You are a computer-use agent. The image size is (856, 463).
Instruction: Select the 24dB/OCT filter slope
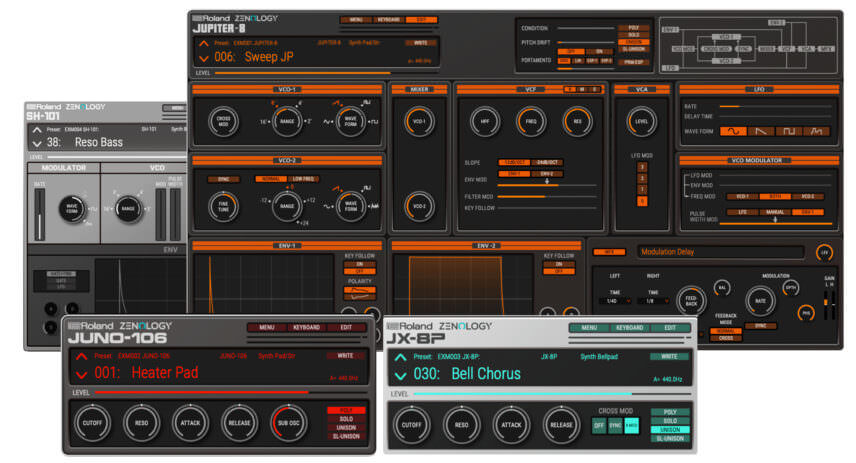tap(547, 162)
